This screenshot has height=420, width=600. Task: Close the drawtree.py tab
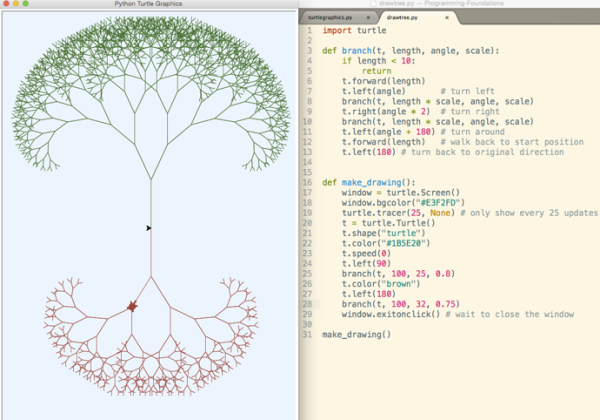pos(446,18)
